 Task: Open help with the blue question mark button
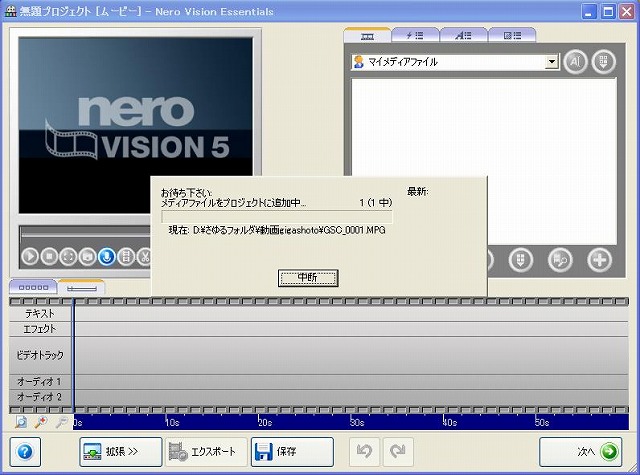[25, 452]
